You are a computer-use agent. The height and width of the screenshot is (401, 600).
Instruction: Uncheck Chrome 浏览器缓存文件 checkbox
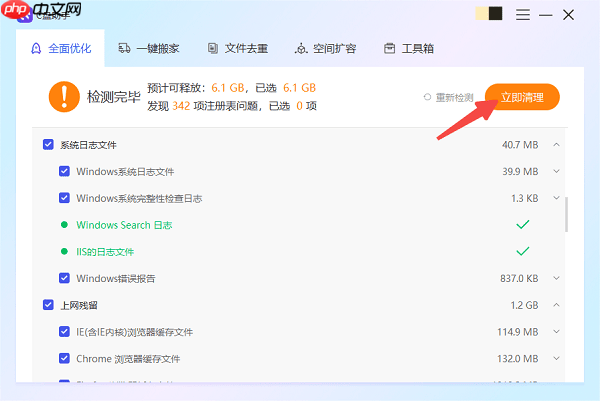[64, 358]
